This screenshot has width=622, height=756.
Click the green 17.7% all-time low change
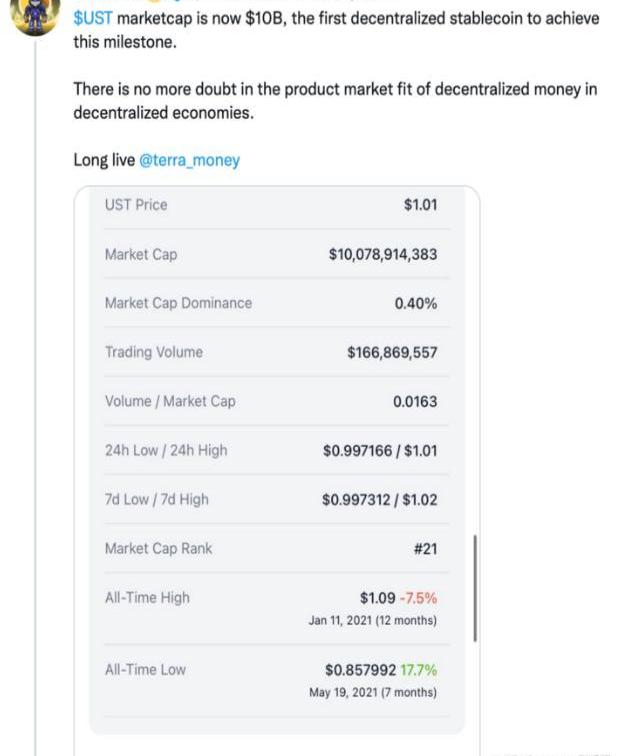click(420, 670)
